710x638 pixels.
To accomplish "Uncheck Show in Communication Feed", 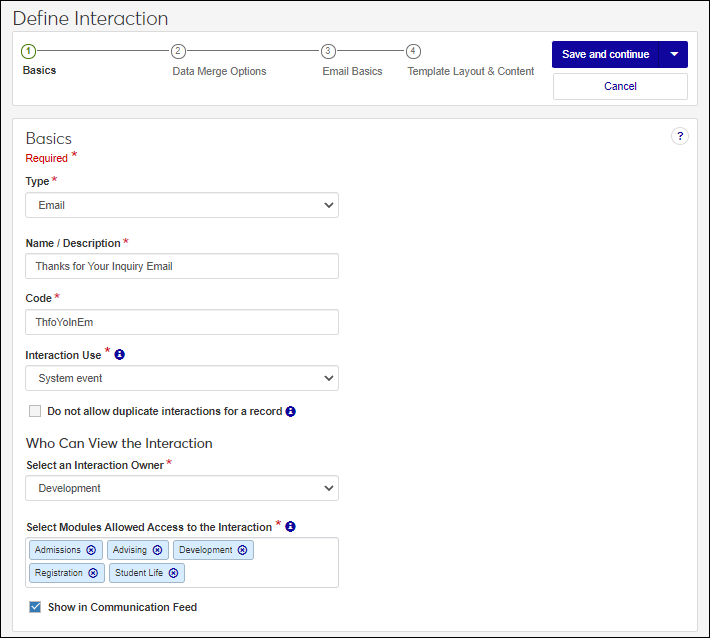I will click(x=35, y=607).
